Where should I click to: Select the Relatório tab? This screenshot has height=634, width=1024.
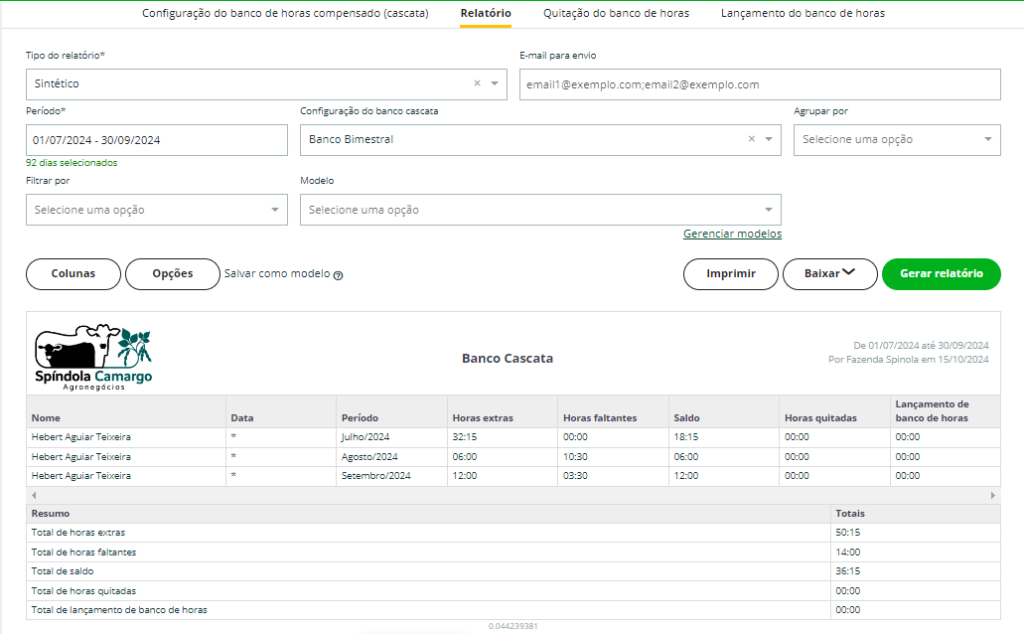tap(485, 13)
